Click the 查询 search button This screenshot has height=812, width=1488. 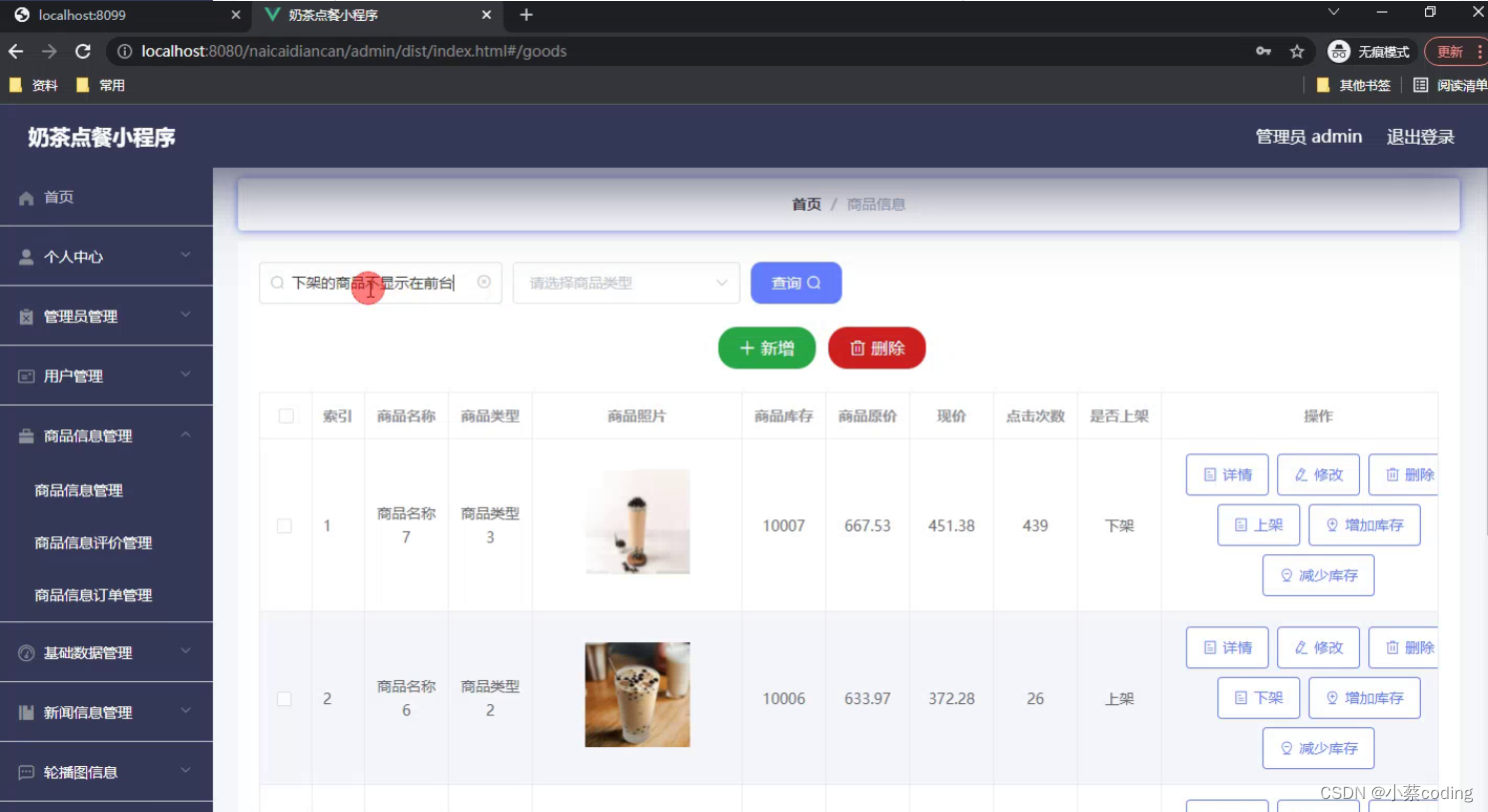click(x=796, y=283)
